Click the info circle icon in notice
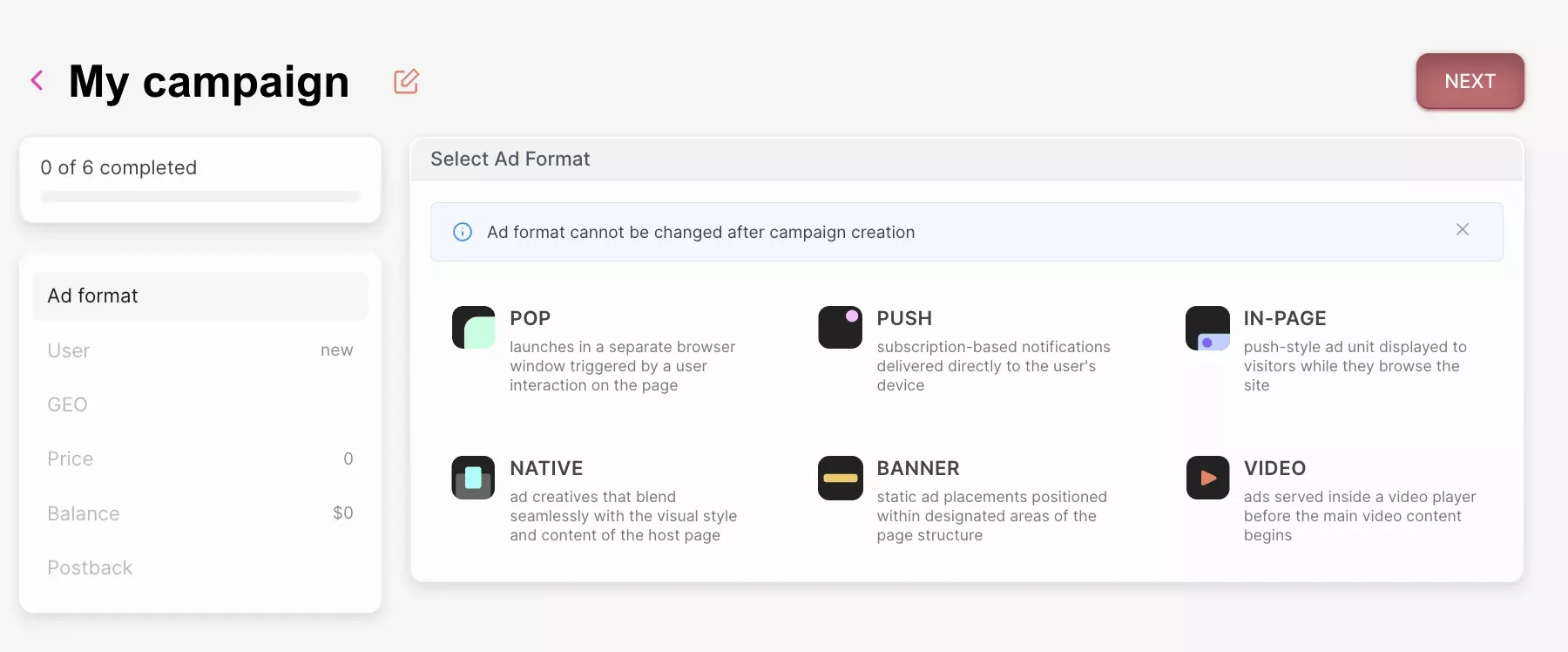This screenshot has width=1568, height=652. [463, 232]
